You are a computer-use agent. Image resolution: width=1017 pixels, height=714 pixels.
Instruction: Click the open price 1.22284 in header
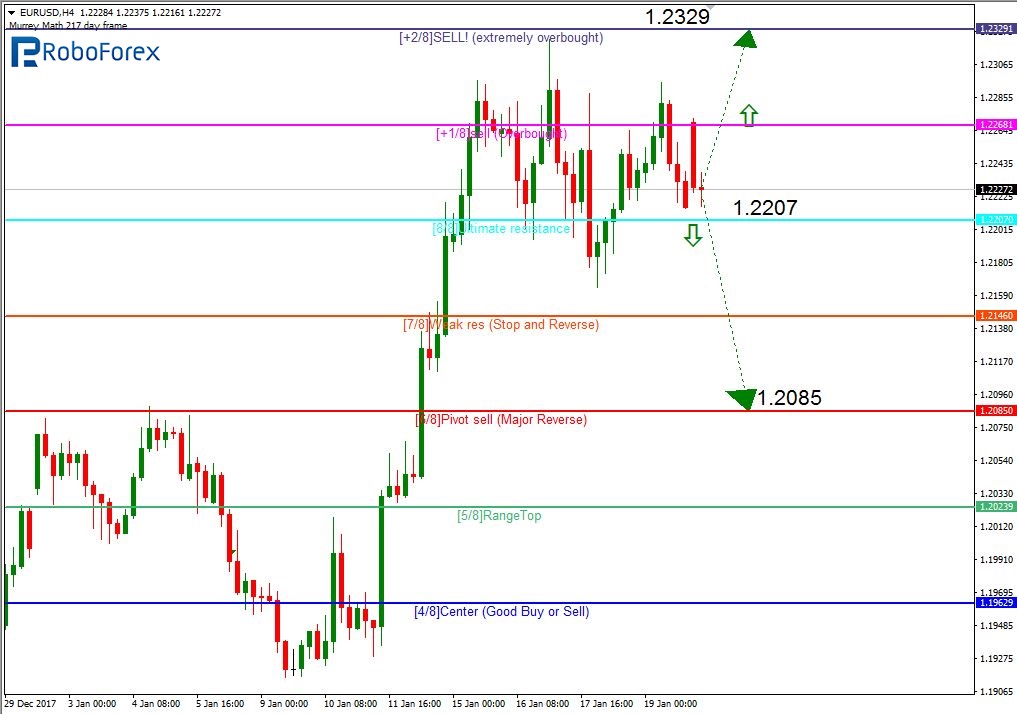point(97,12)
